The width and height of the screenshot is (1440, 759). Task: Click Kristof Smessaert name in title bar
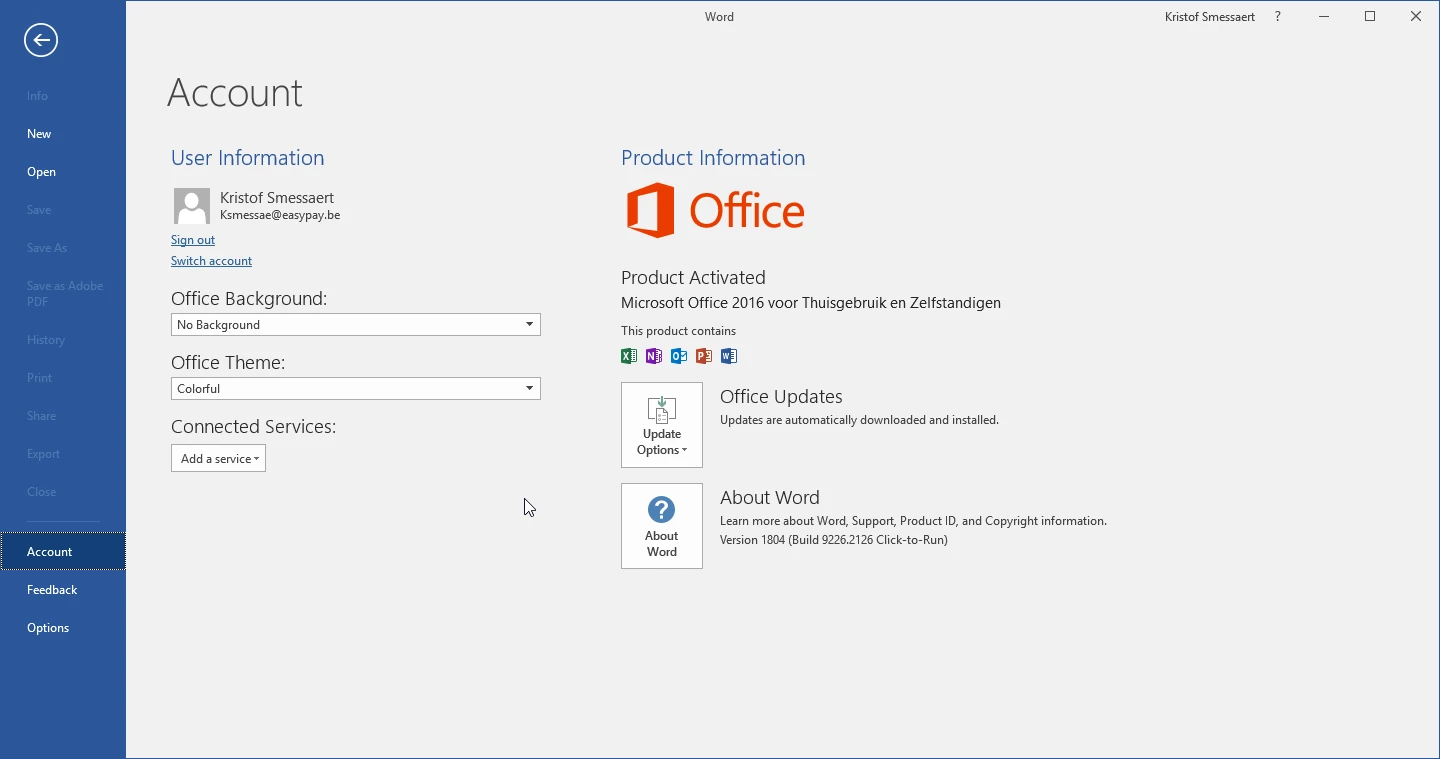(1210, 17)
